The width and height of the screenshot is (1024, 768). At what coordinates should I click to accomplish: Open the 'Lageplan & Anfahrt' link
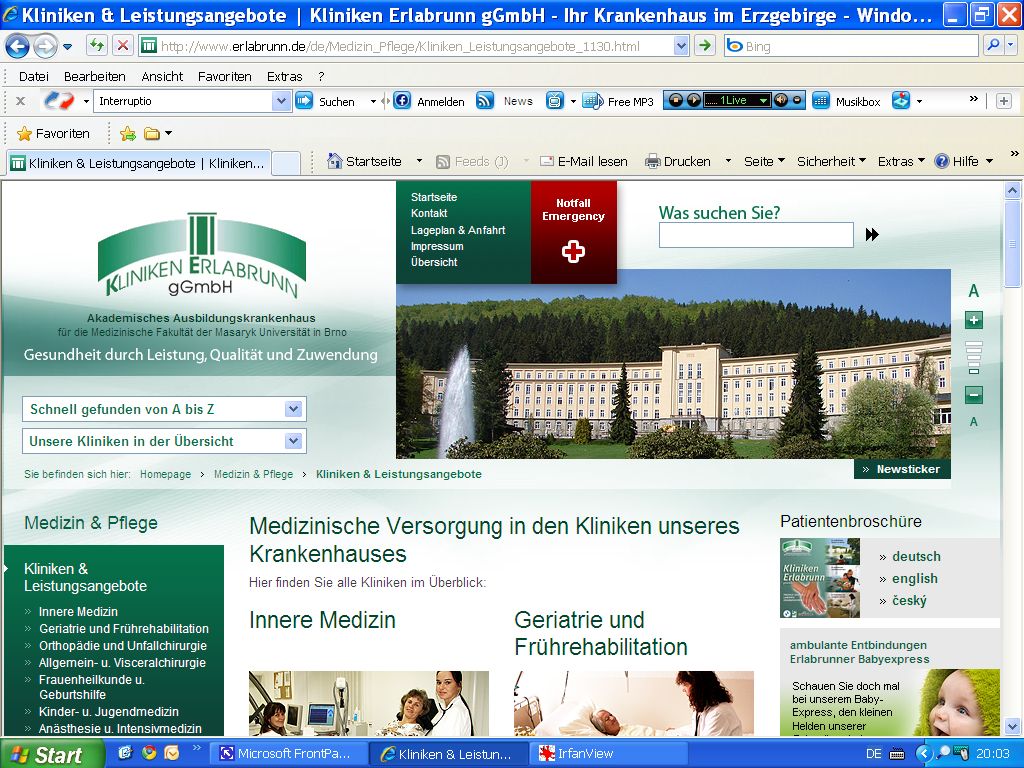458,230
